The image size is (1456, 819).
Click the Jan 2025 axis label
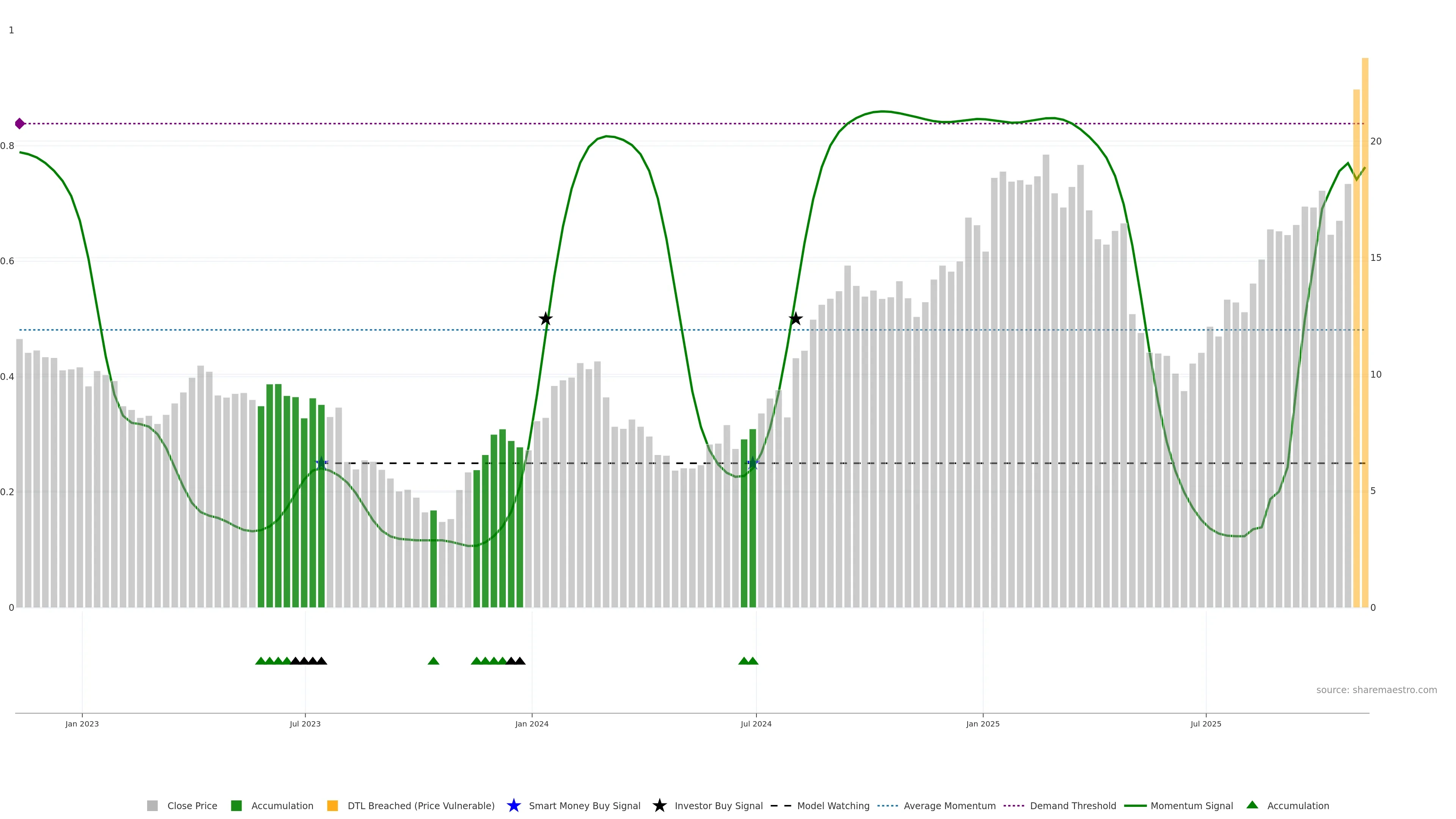[982, 723]
